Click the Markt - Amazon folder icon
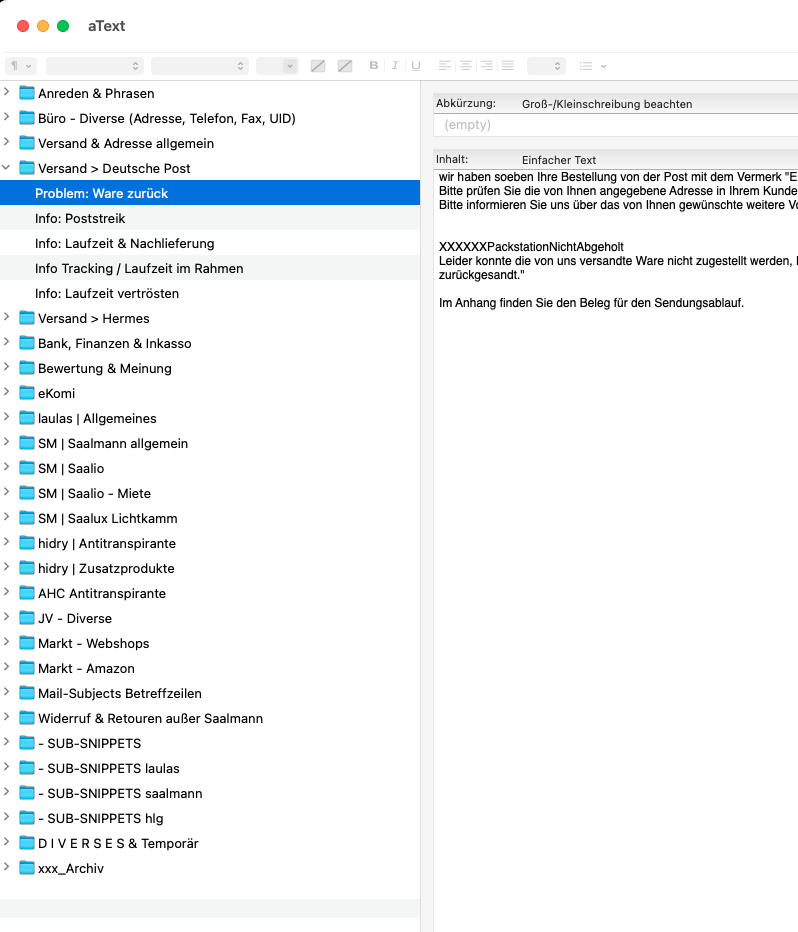The image size is (798, 932). pyautogui.click(x=27, y=668)
